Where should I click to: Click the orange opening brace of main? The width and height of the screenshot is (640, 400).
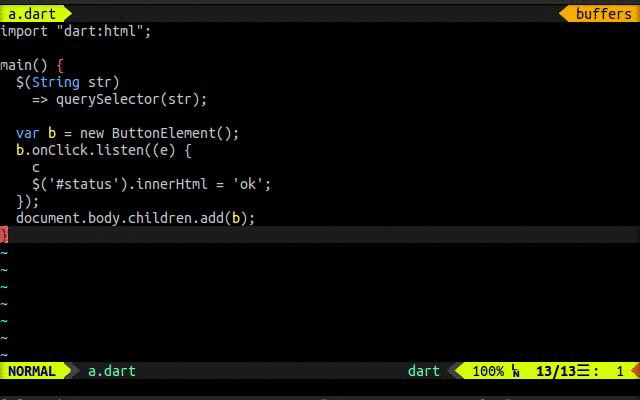[x=60, y=65]
